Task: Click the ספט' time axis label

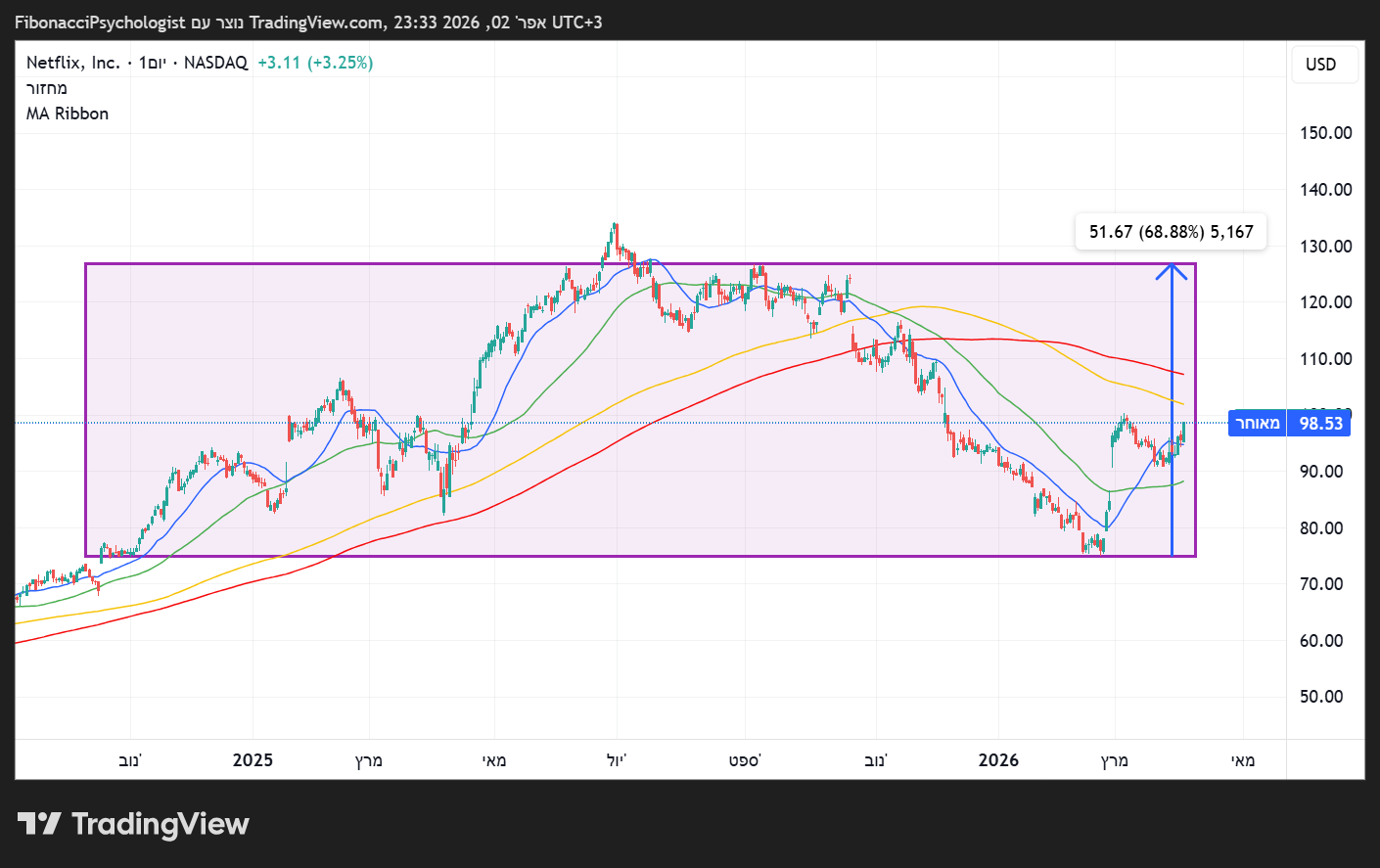Action: 745,760
